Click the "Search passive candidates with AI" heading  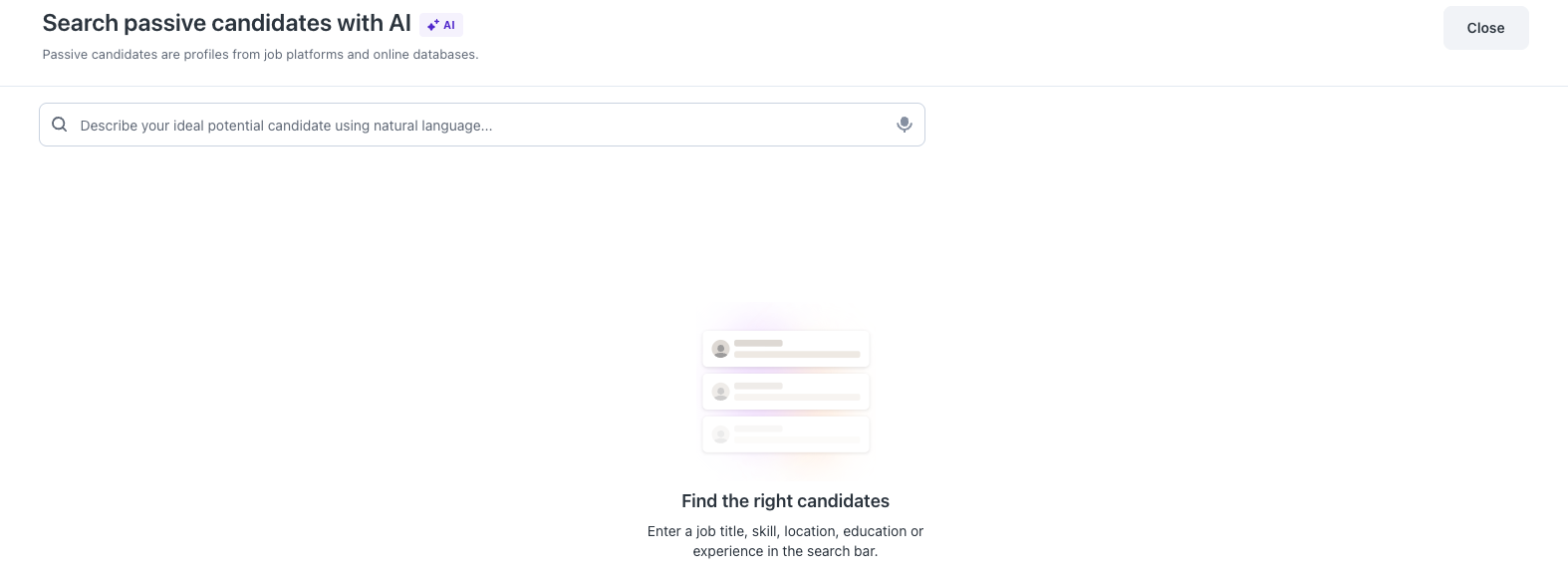[x=226, y=24]
